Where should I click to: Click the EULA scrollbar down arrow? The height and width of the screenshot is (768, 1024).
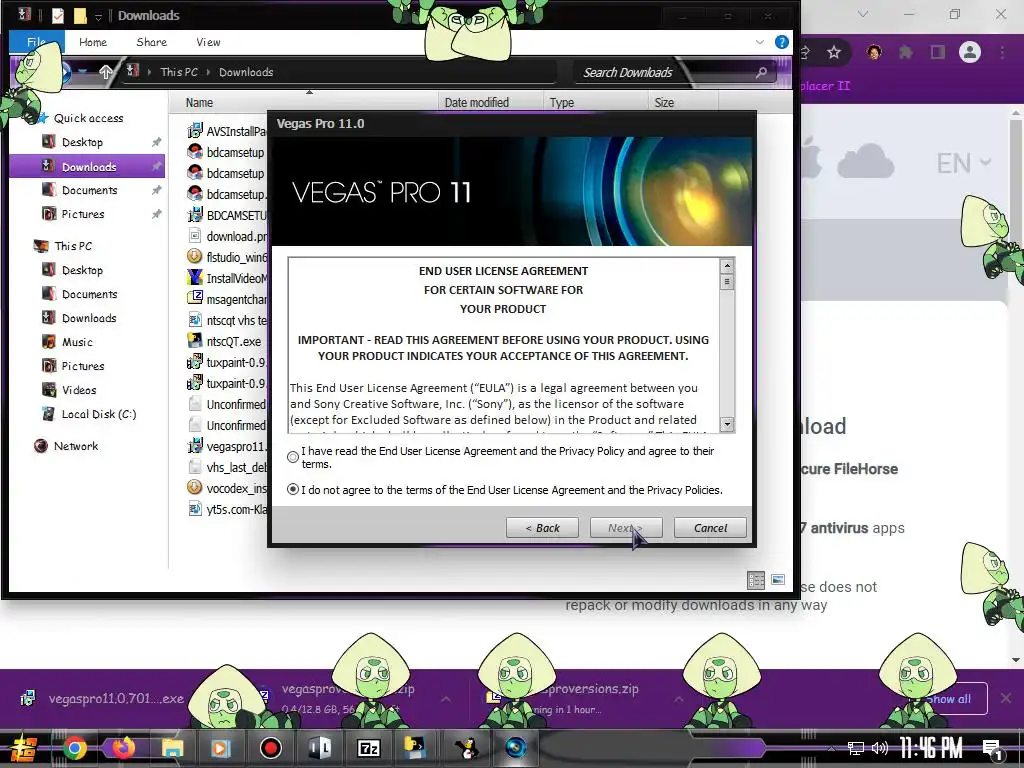coord(727,424)
